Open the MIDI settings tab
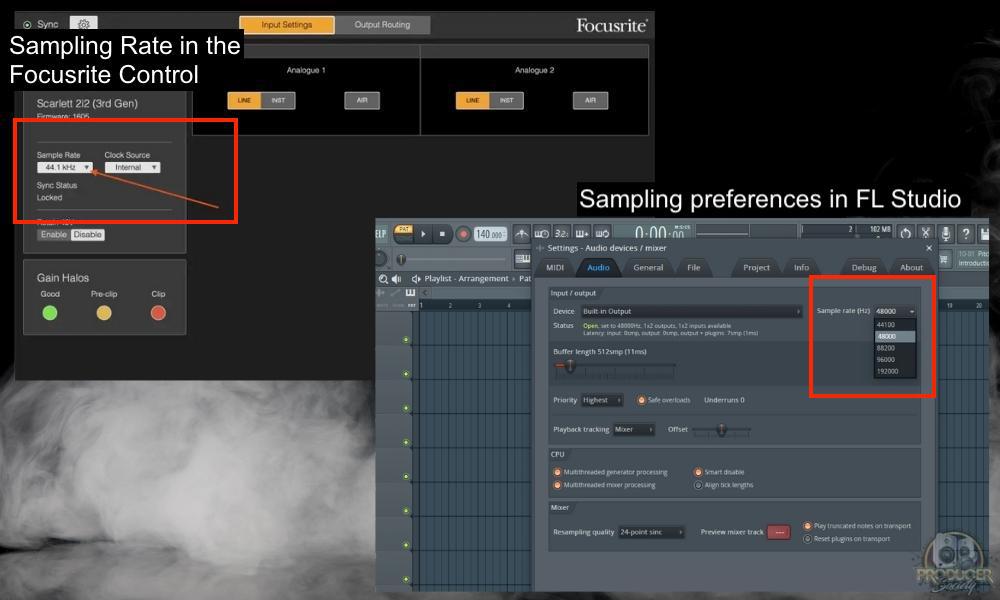This screenshot has width=1000, height=600. coord(555,268)
